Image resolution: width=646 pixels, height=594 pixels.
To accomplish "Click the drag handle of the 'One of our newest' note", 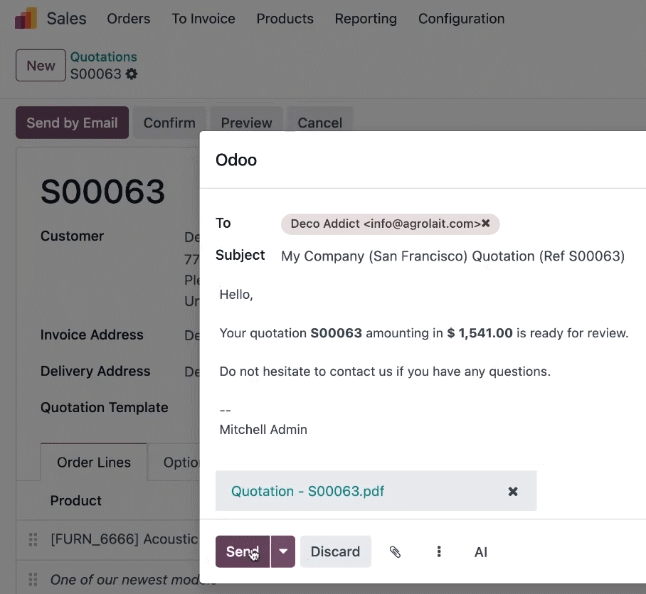I will click(33, 580).
